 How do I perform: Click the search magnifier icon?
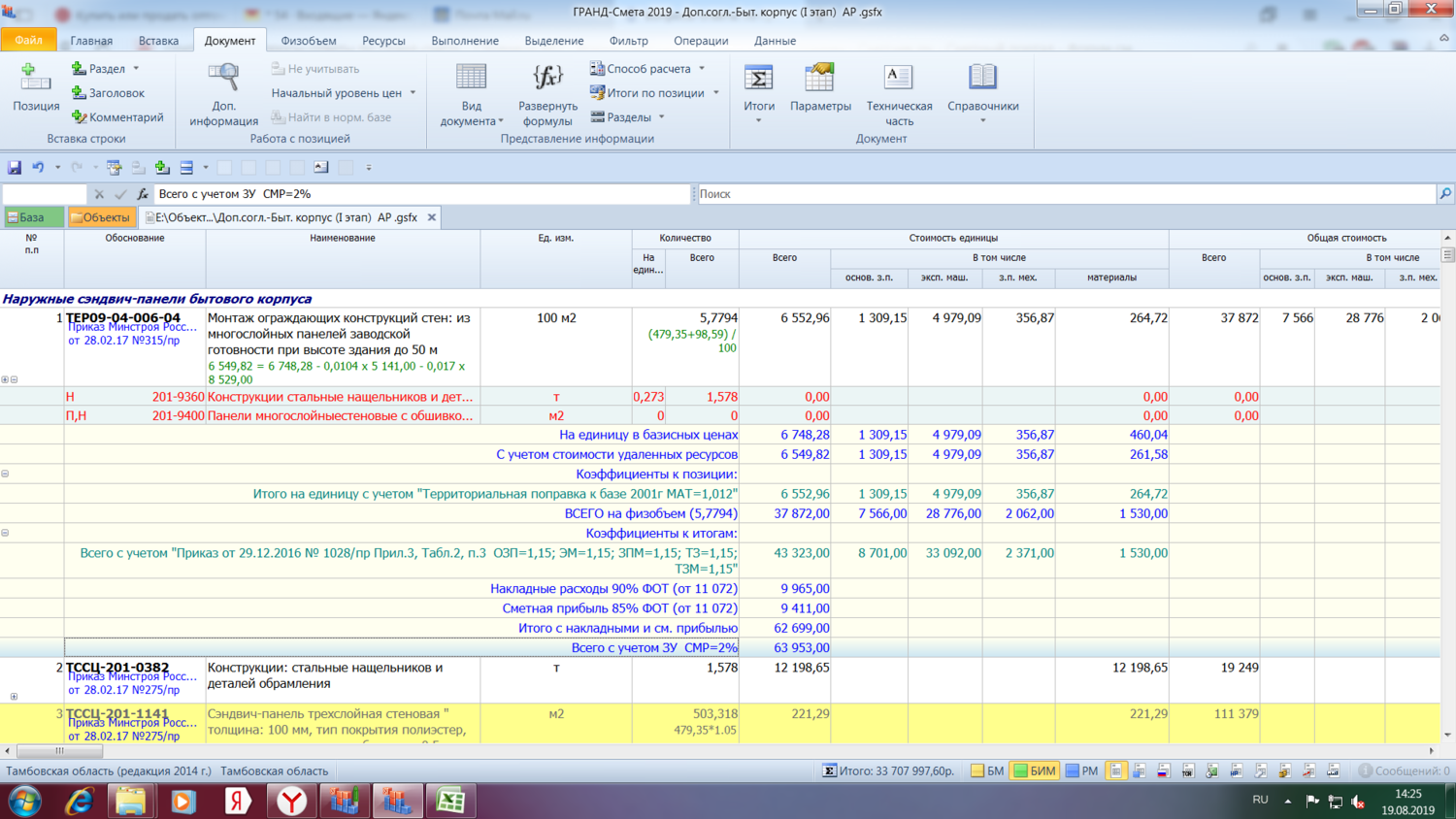[1445, 194]
